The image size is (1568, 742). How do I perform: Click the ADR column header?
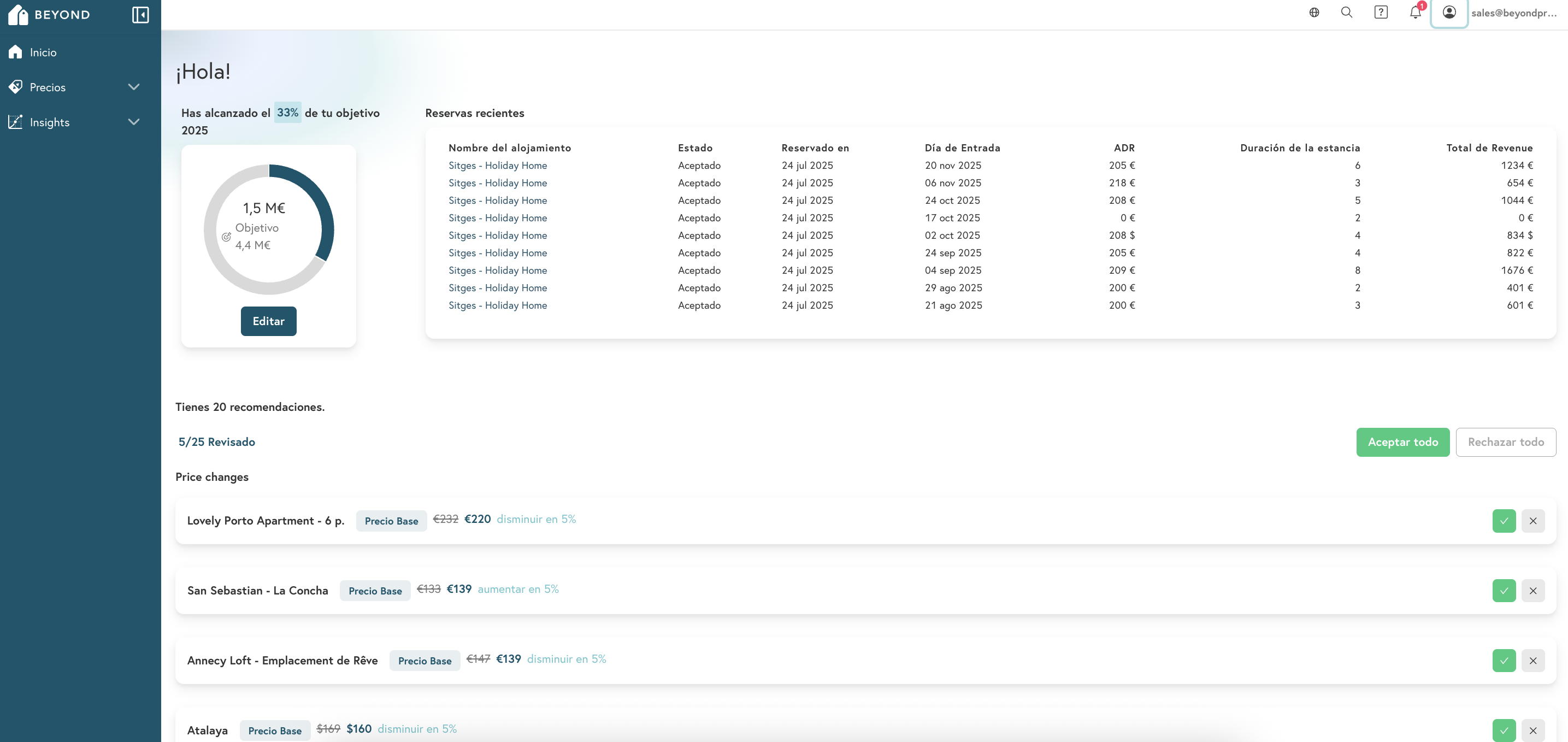[1124, 148]
